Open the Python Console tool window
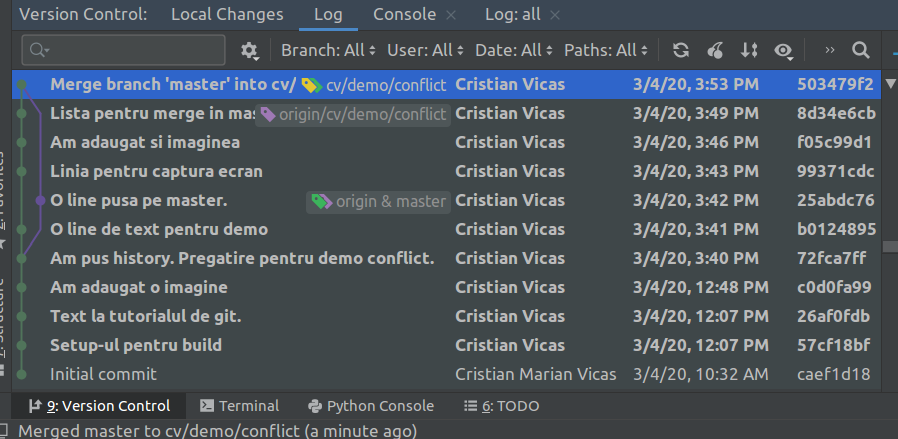This screenshot has height=439, width=898. (x=371, y=406)
